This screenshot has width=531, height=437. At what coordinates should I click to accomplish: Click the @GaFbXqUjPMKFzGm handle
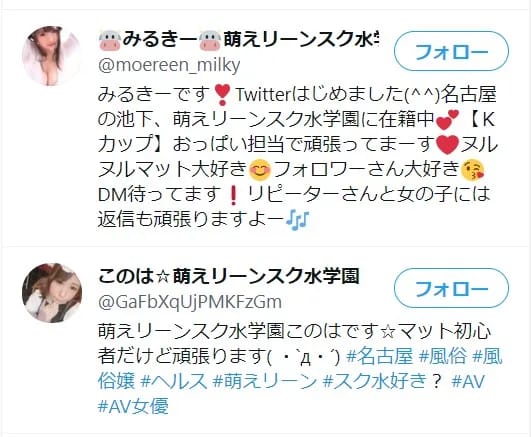tap(190, 302)
